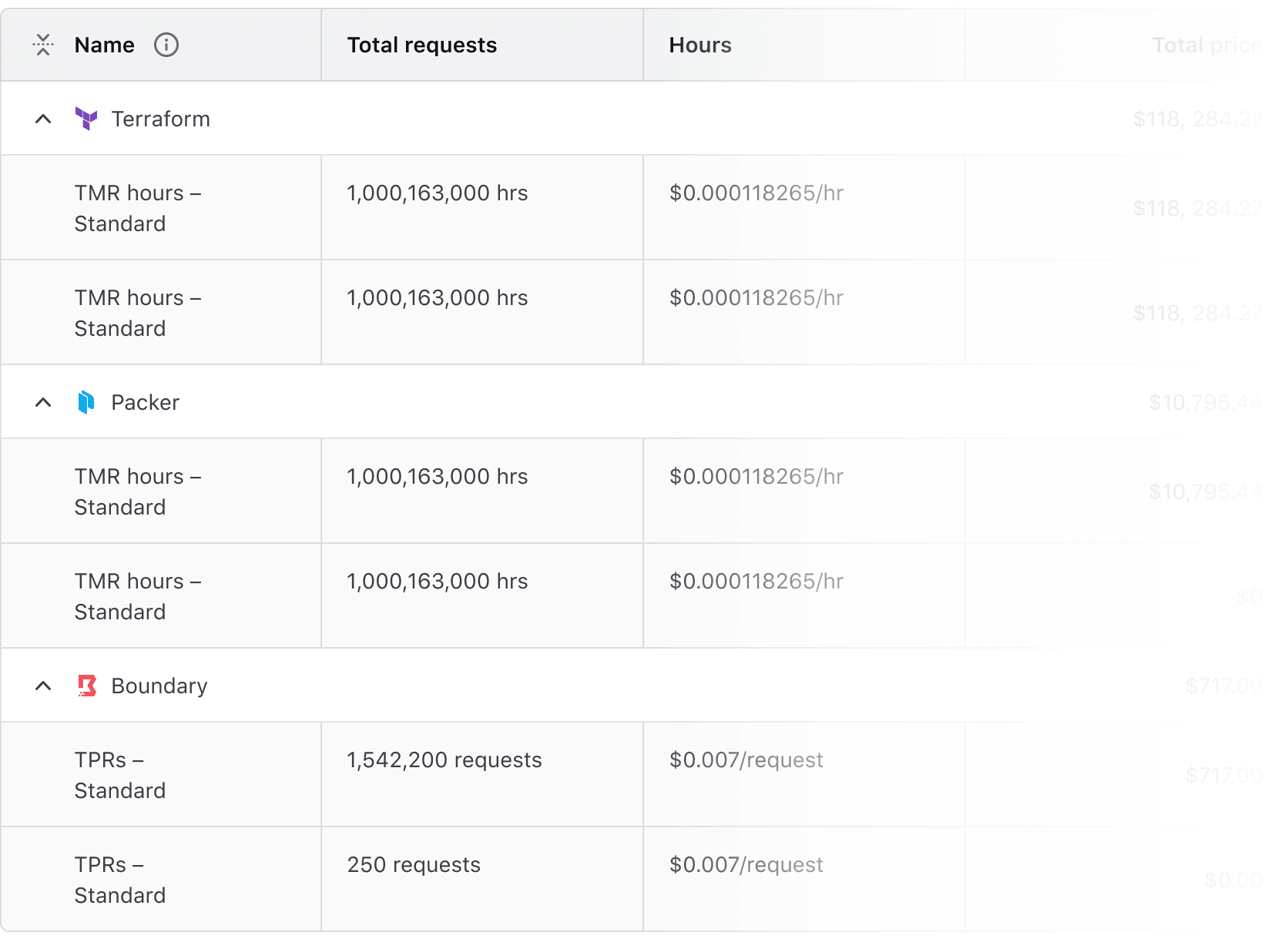Click the collapse-all rows icon in the header
The image size is (1288, 939).
click(x=43, y=45)
